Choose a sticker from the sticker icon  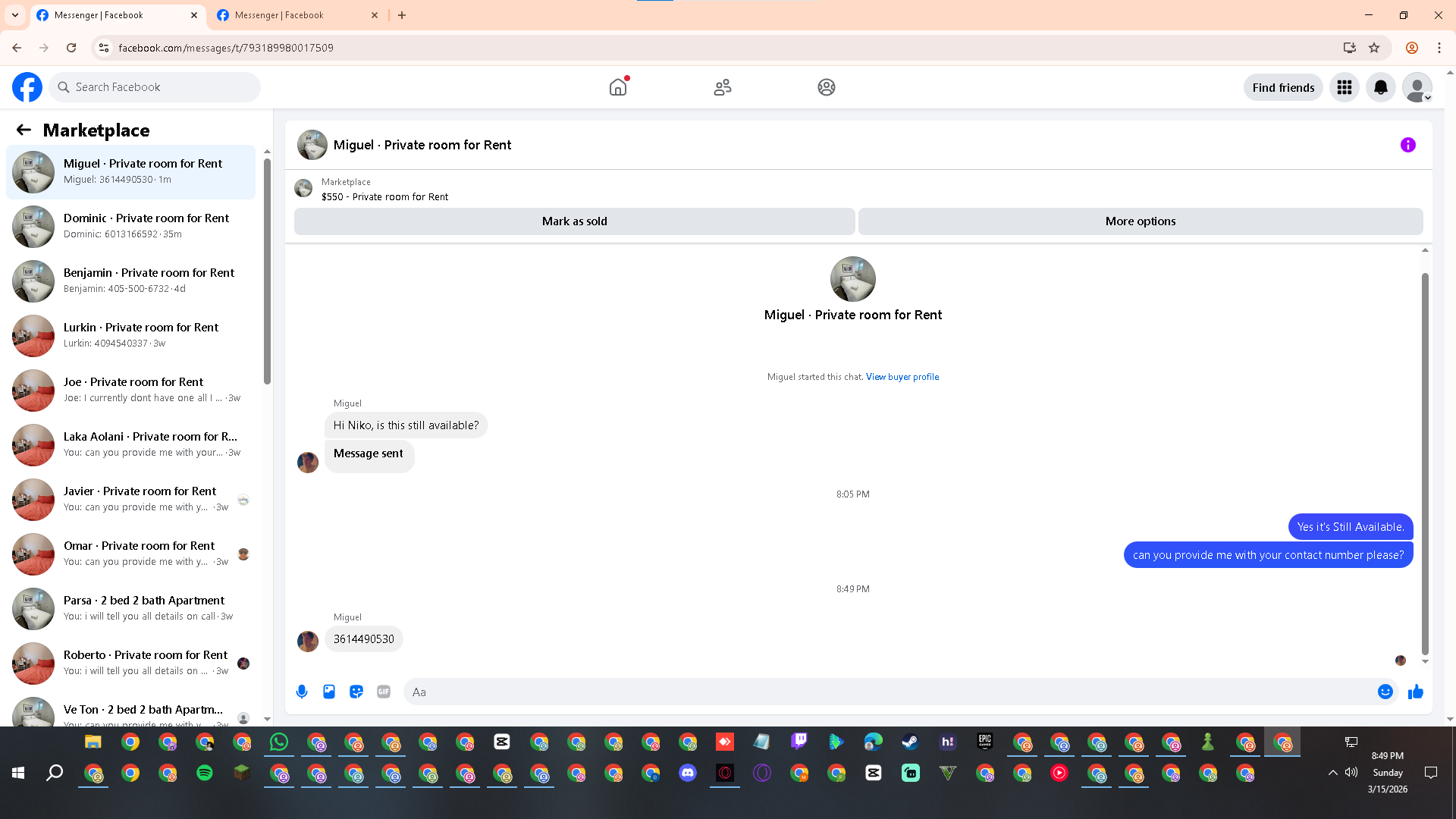[356, 692]
